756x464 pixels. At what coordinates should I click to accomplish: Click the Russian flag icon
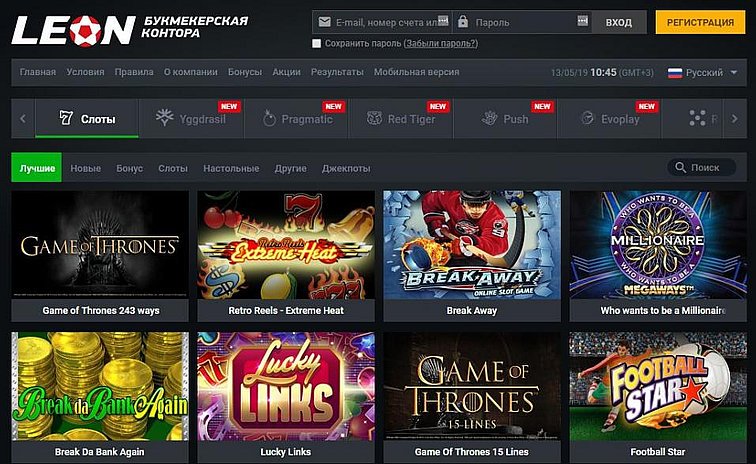tap(675, 73)
